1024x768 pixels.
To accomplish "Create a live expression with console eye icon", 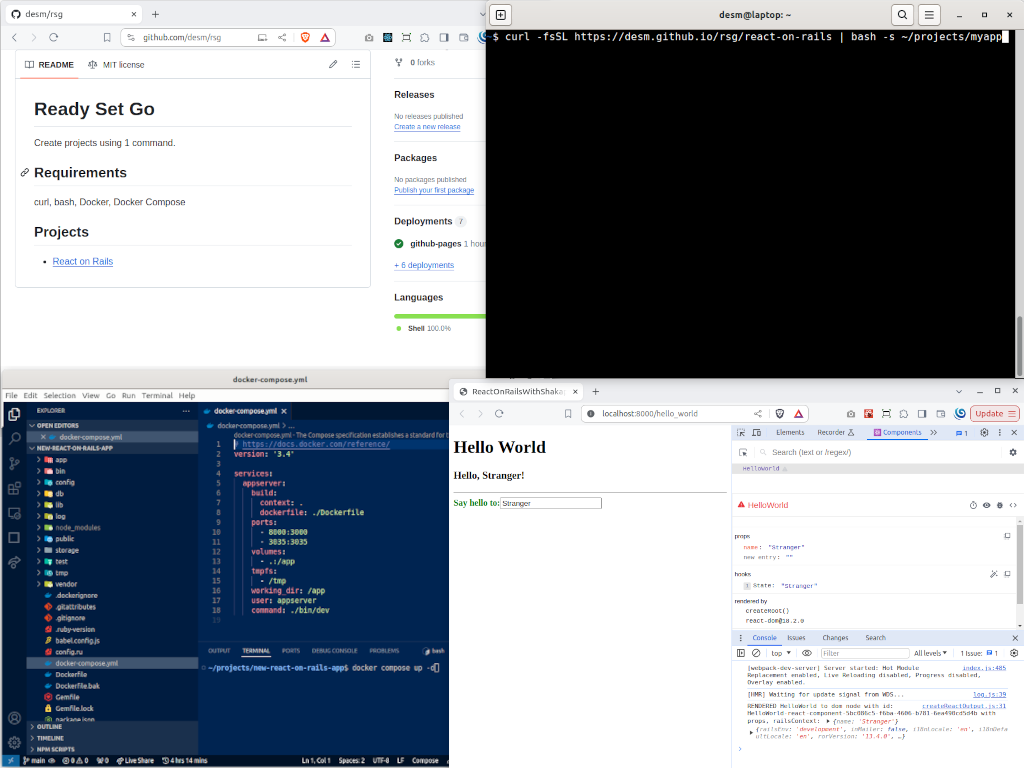I will point(807,653).
